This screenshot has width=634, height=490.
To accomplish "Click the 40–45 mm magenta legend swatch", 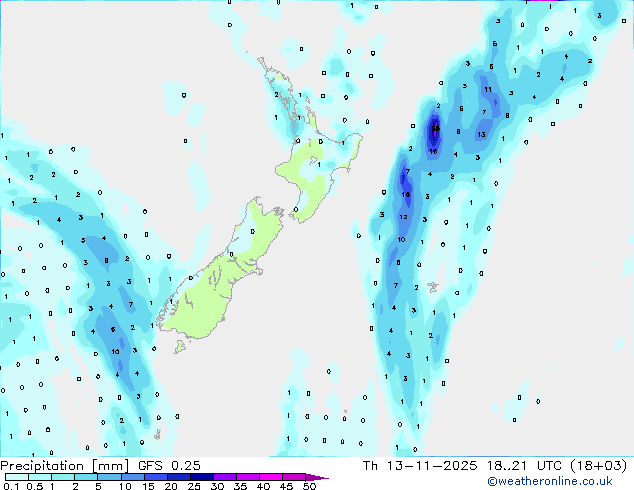I will (271, 477).
